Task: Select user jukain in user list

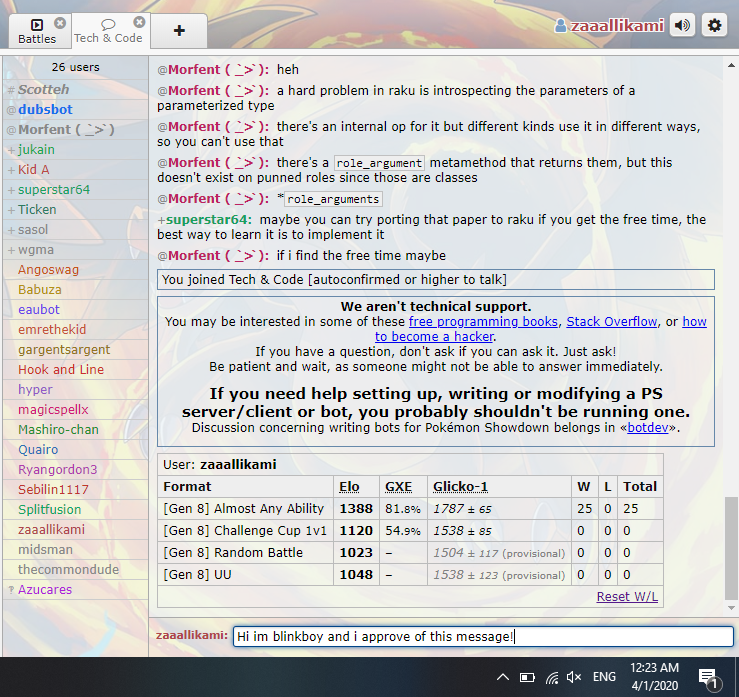Action: (x=75, y=149)
